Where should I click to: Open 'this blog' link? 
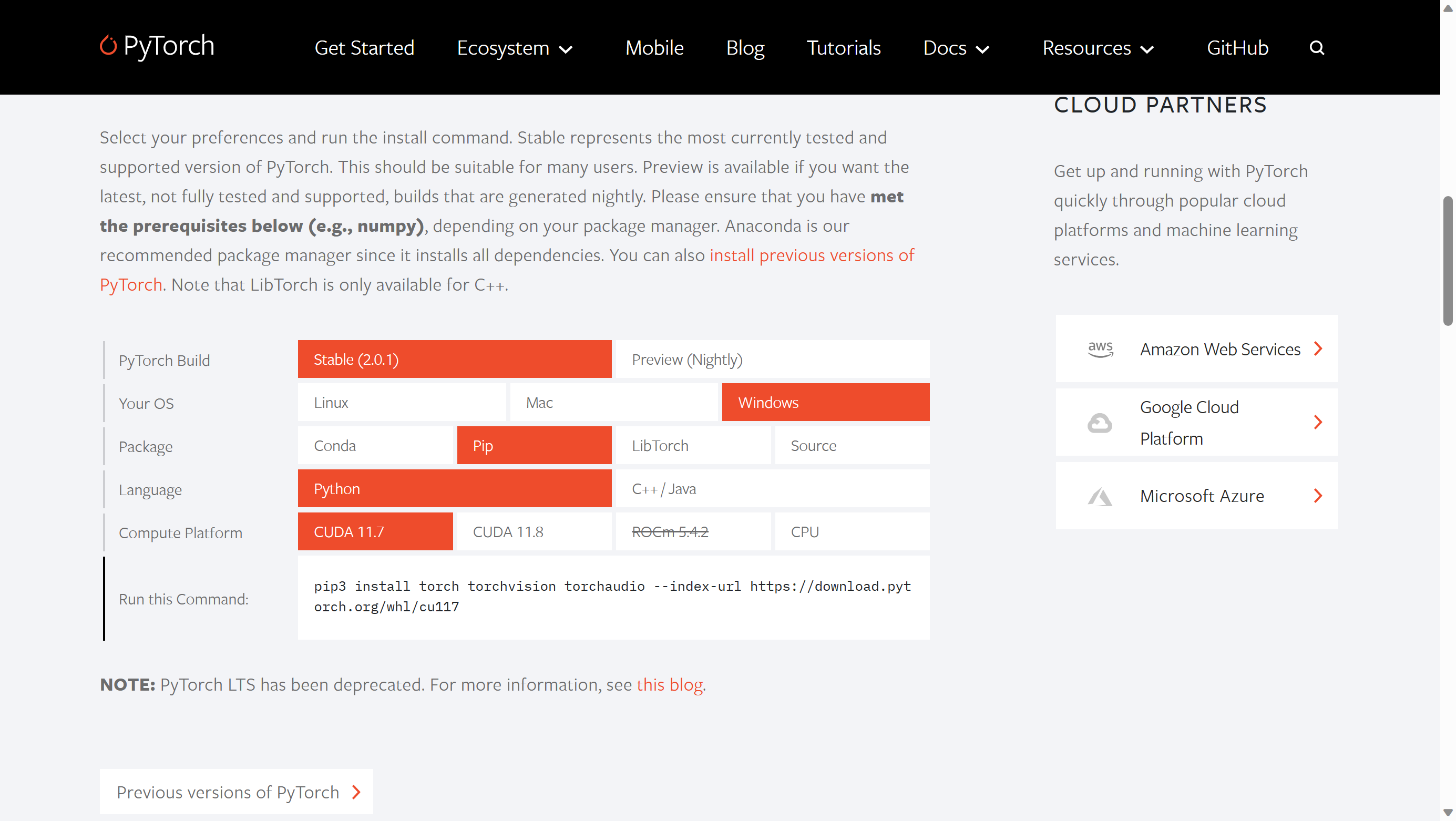click(669, 684)
